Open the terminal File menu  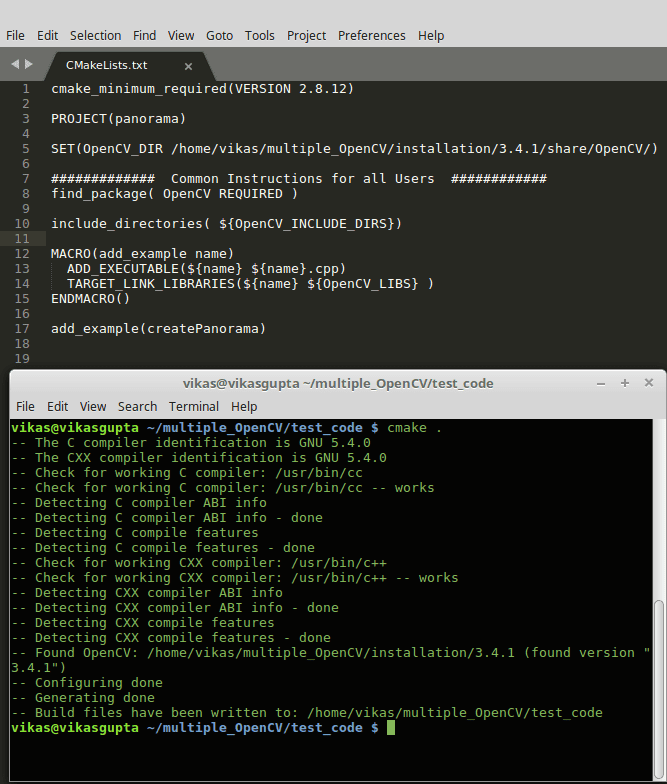click(x=26, y=406)
